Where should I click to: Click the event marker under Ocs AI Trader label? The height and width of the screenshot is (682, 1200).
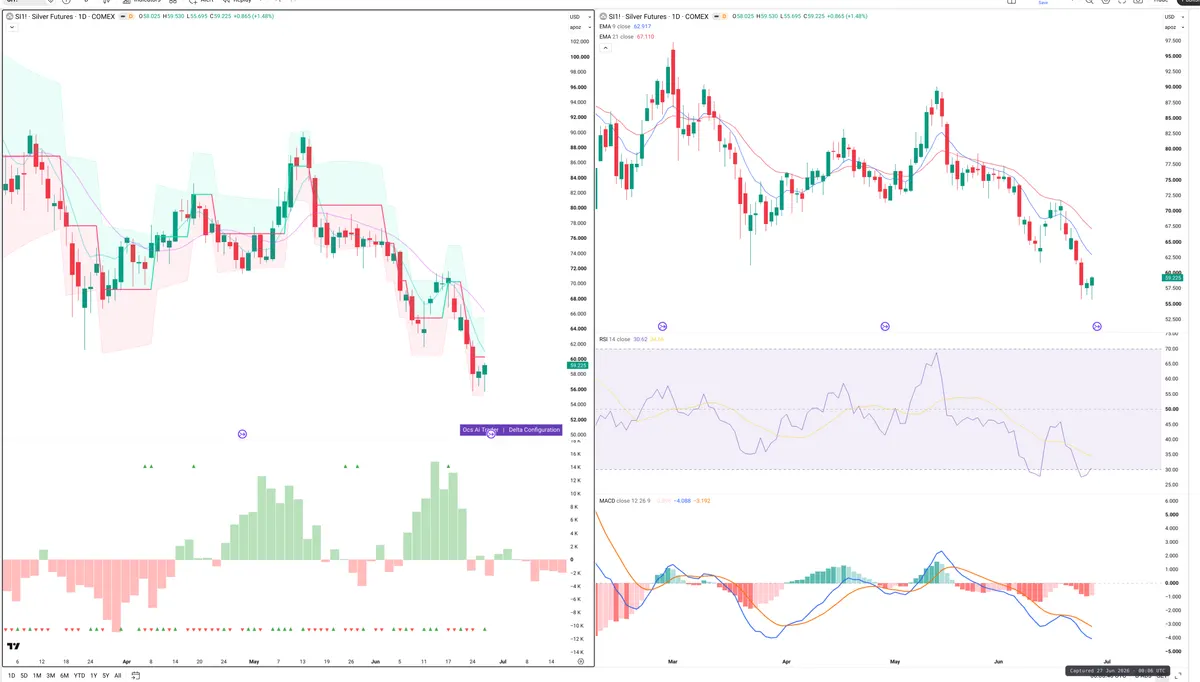(491, 435)
